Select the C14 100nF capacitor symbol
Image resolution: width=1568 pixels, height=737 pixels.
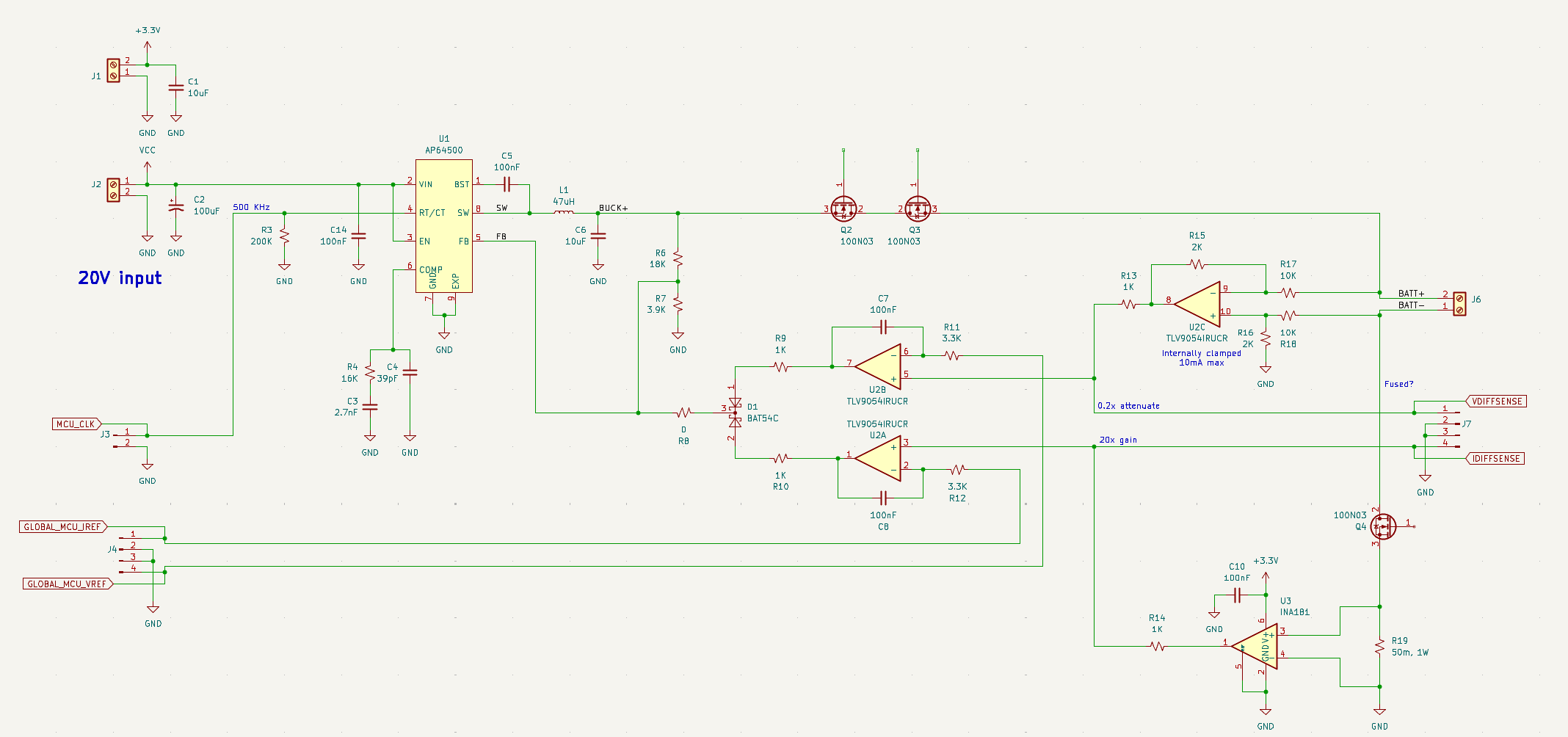click(358, 236)
